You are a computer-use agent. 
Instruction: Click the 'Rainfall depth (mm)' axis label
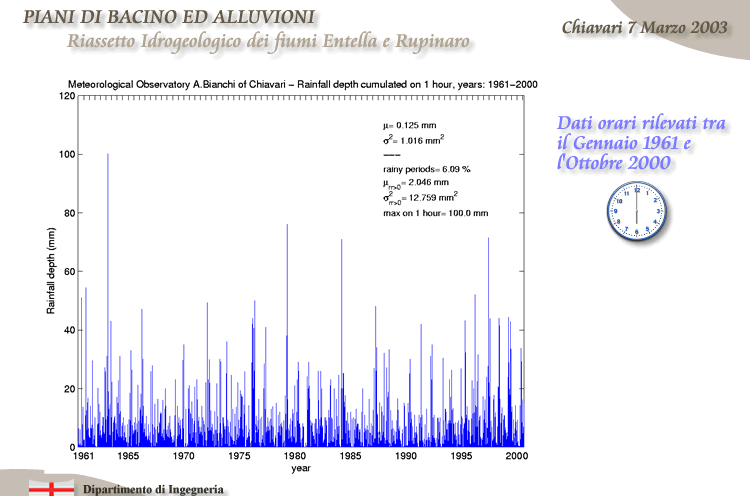click(51, 271)
